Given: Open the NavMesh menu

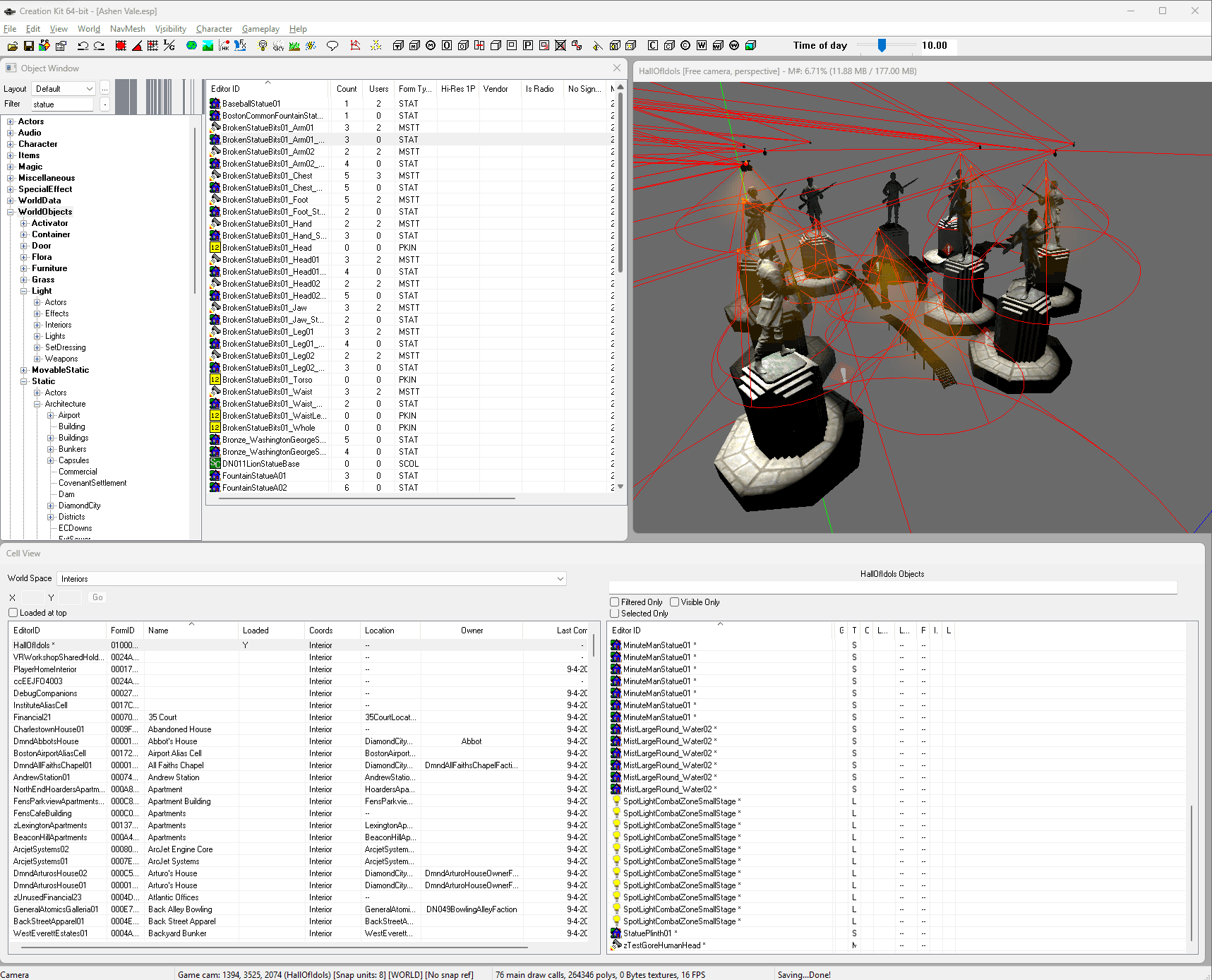Looking at the screenshot, I should click(127, 29).
